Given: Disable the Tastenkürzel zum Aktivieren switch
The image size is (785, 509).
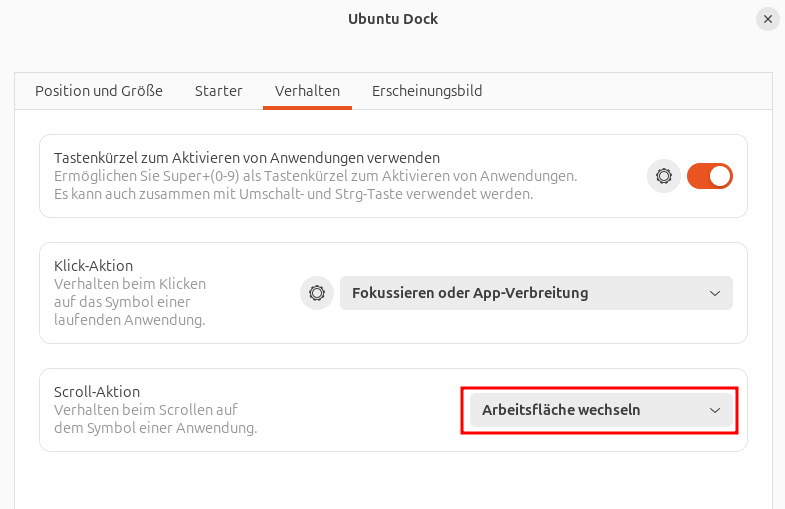Looking at the screenshot, I should click(710, 177).
